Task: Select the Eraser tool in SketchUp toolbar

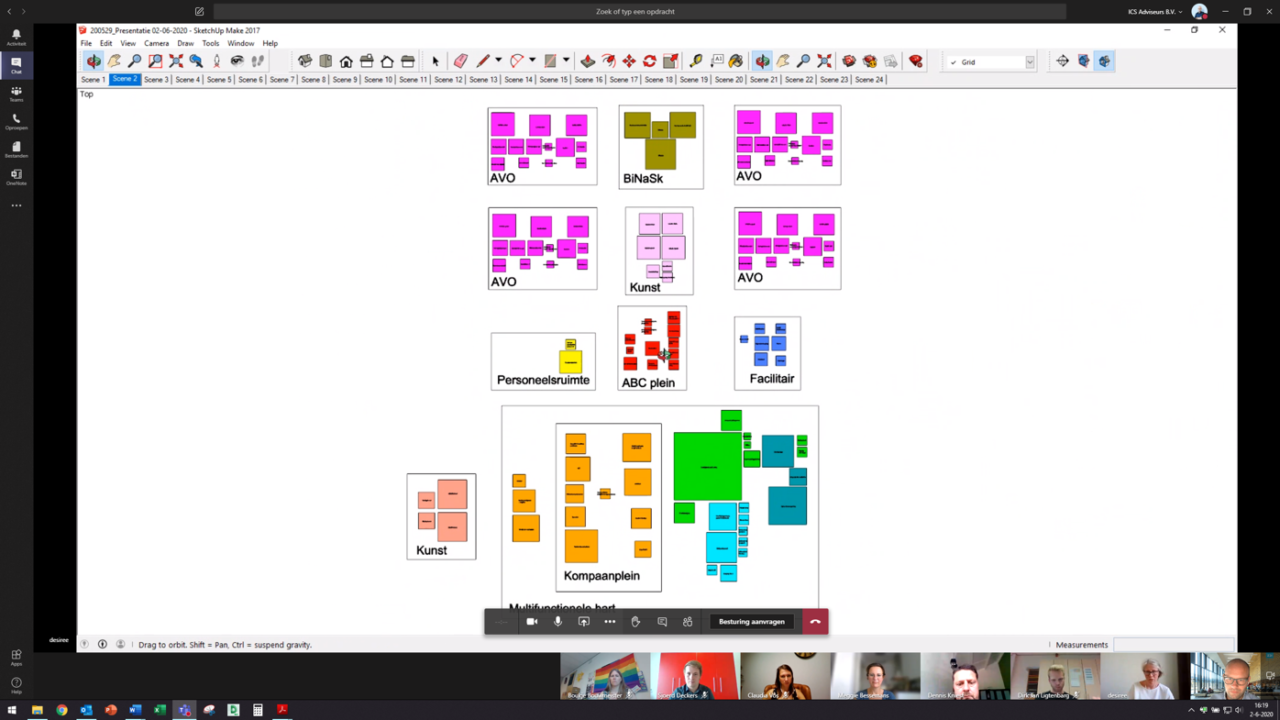Action: (x=460, y=61)
